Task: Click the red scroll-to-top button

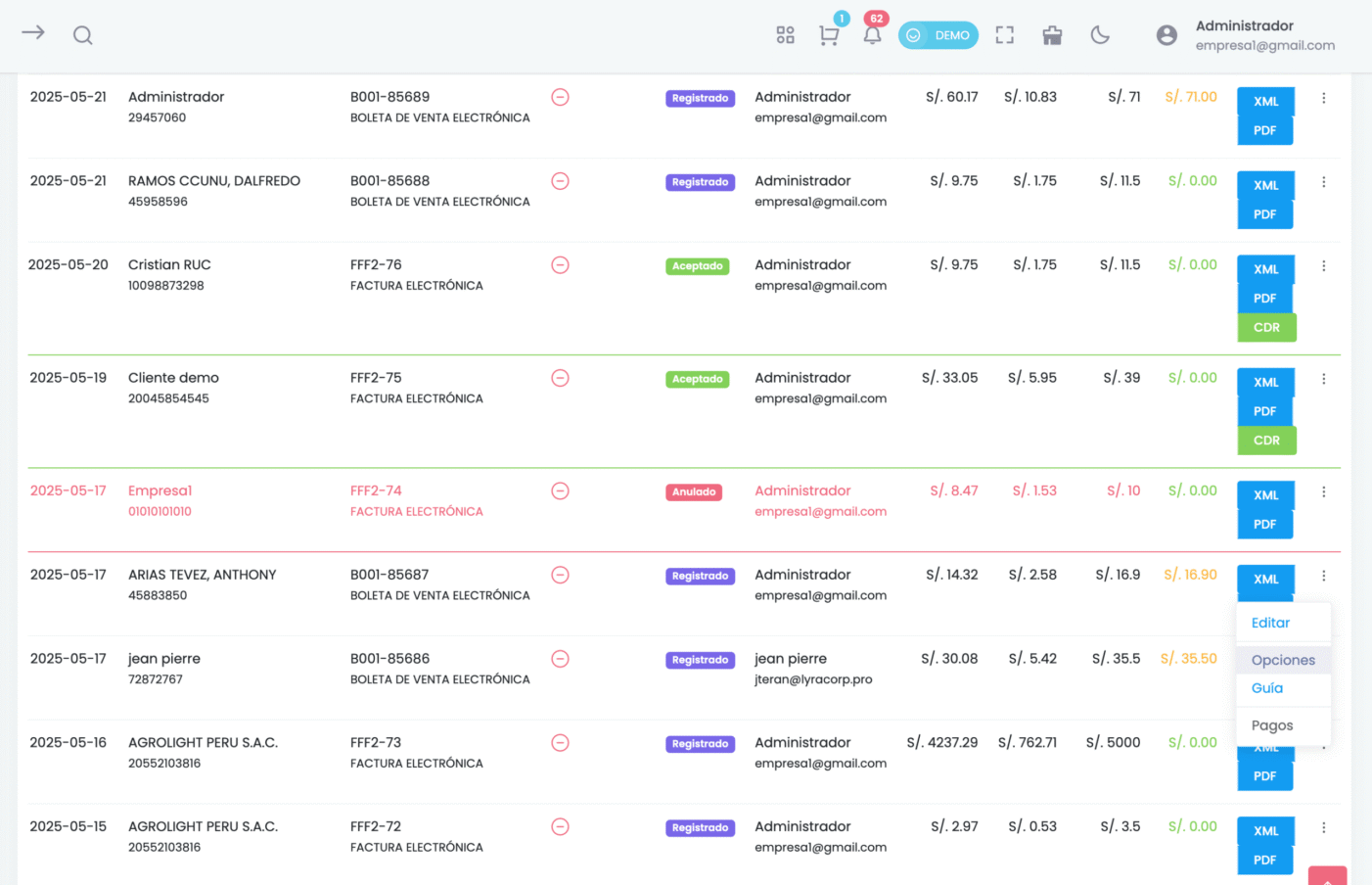Action: (1327, 877)
